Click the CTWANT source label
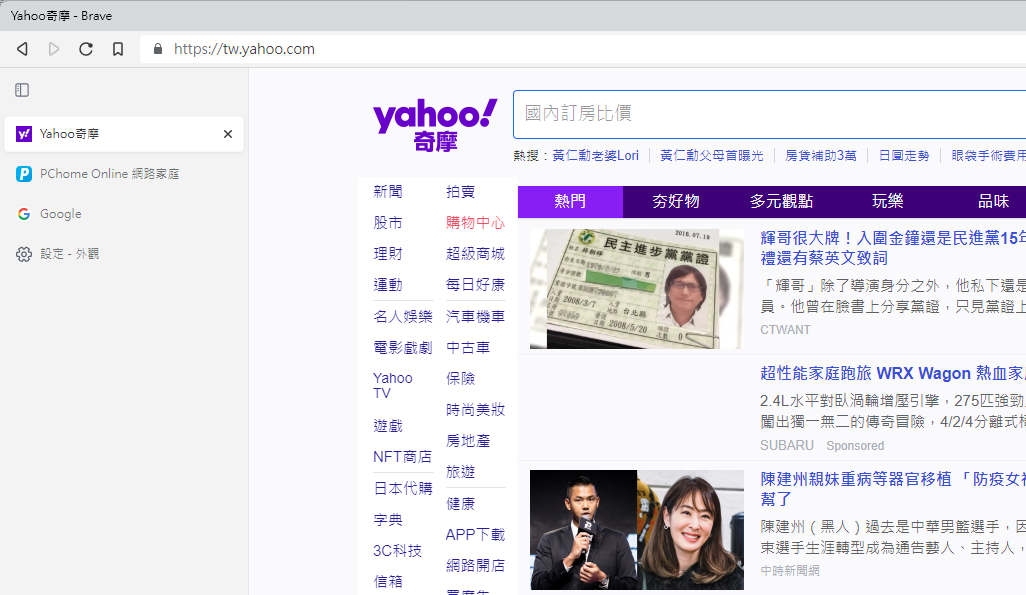 (x=785, y=330)
